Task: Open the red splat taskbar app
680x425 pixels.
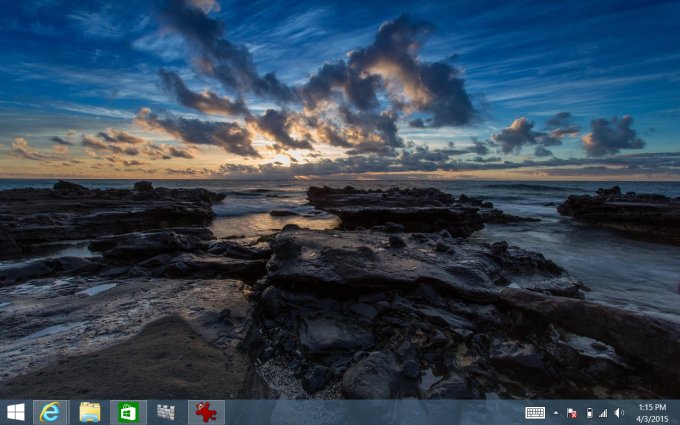Action: coord(206,412)
